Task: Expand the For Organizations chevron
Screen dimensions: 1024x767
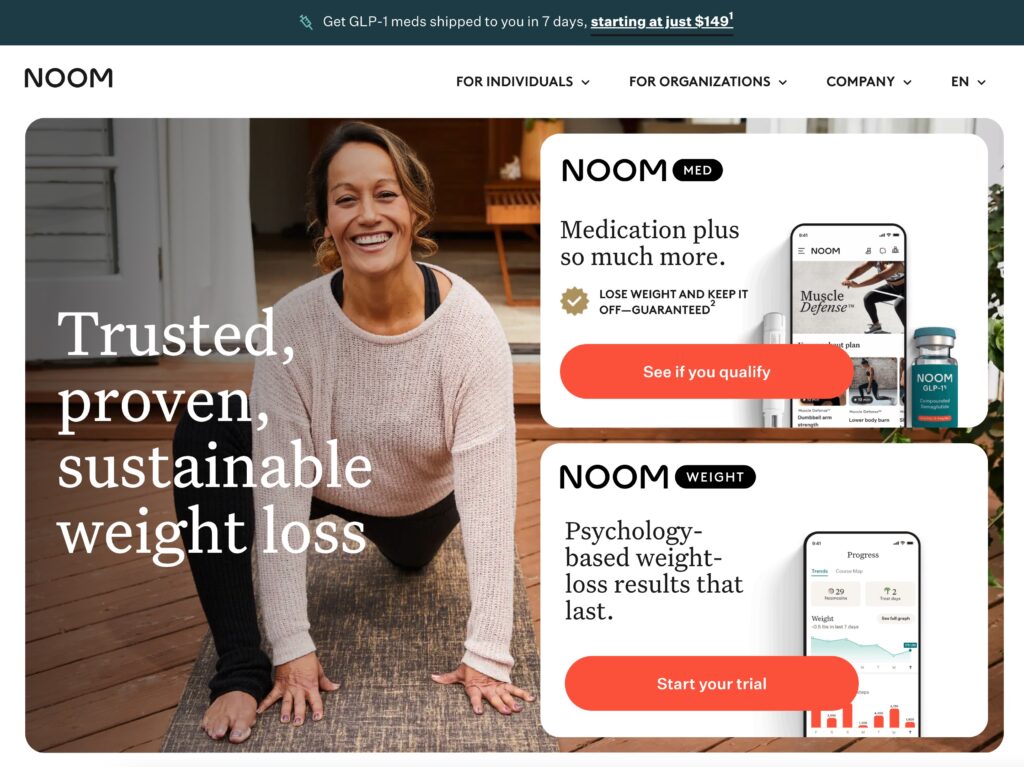Action: tap(783, 82)
